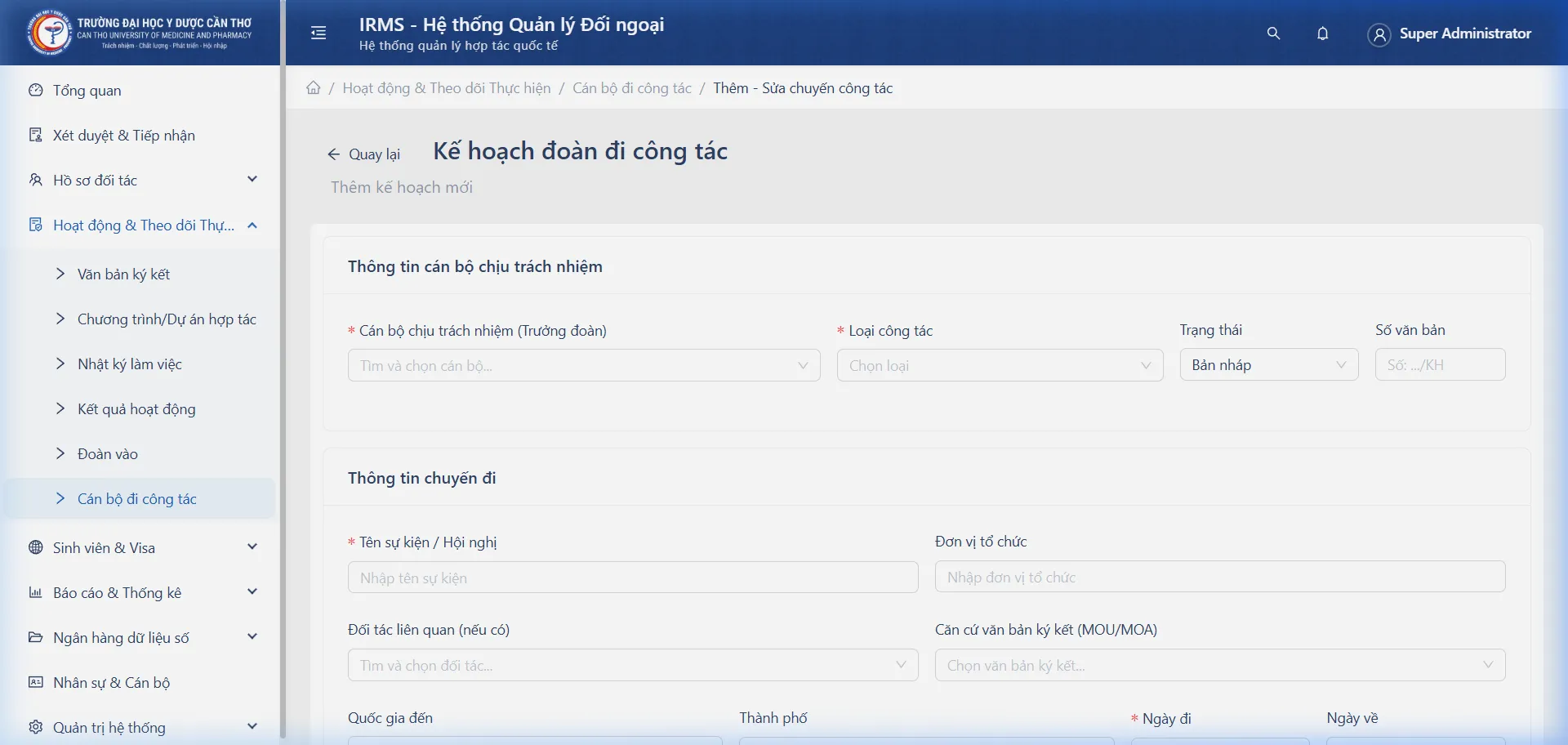Screen dimensions: 1568x745
Task: Open Quản trị hệ thống via the gear icon
Action: [x=34, y=727]
